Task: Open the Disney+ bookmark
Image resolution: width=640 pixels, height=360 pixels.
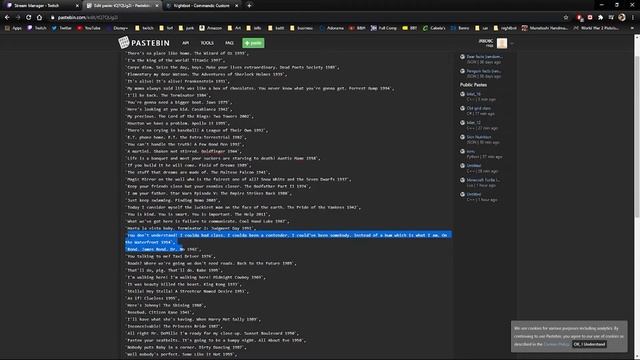Action: (117, 28)
